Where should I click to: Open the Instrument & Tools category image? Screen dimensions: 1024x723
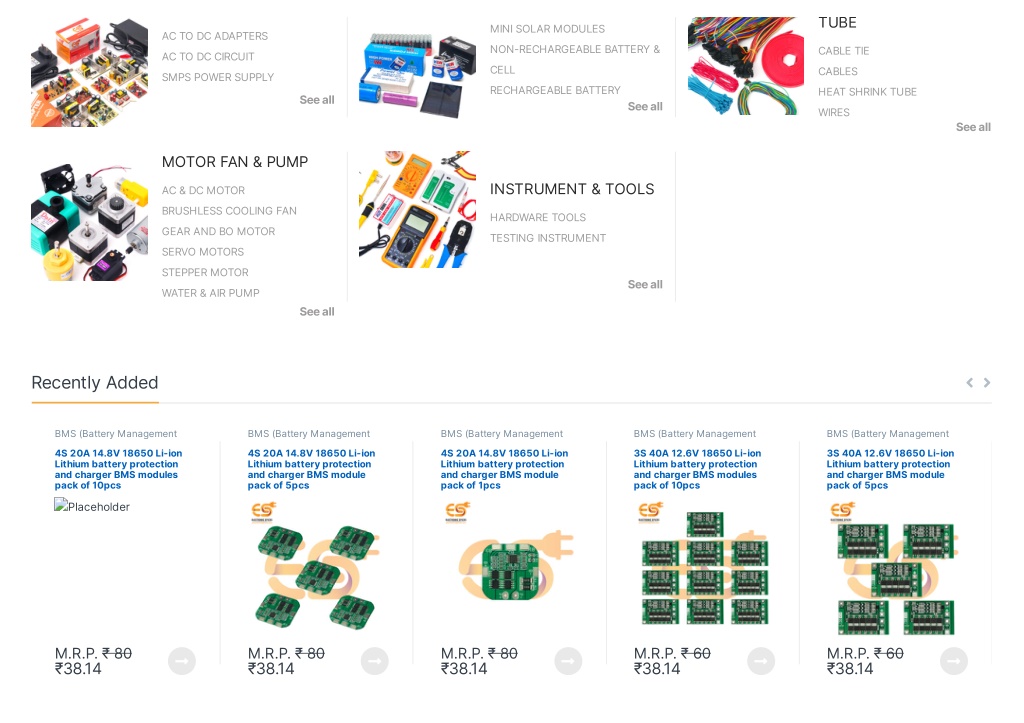click(417, 210)
